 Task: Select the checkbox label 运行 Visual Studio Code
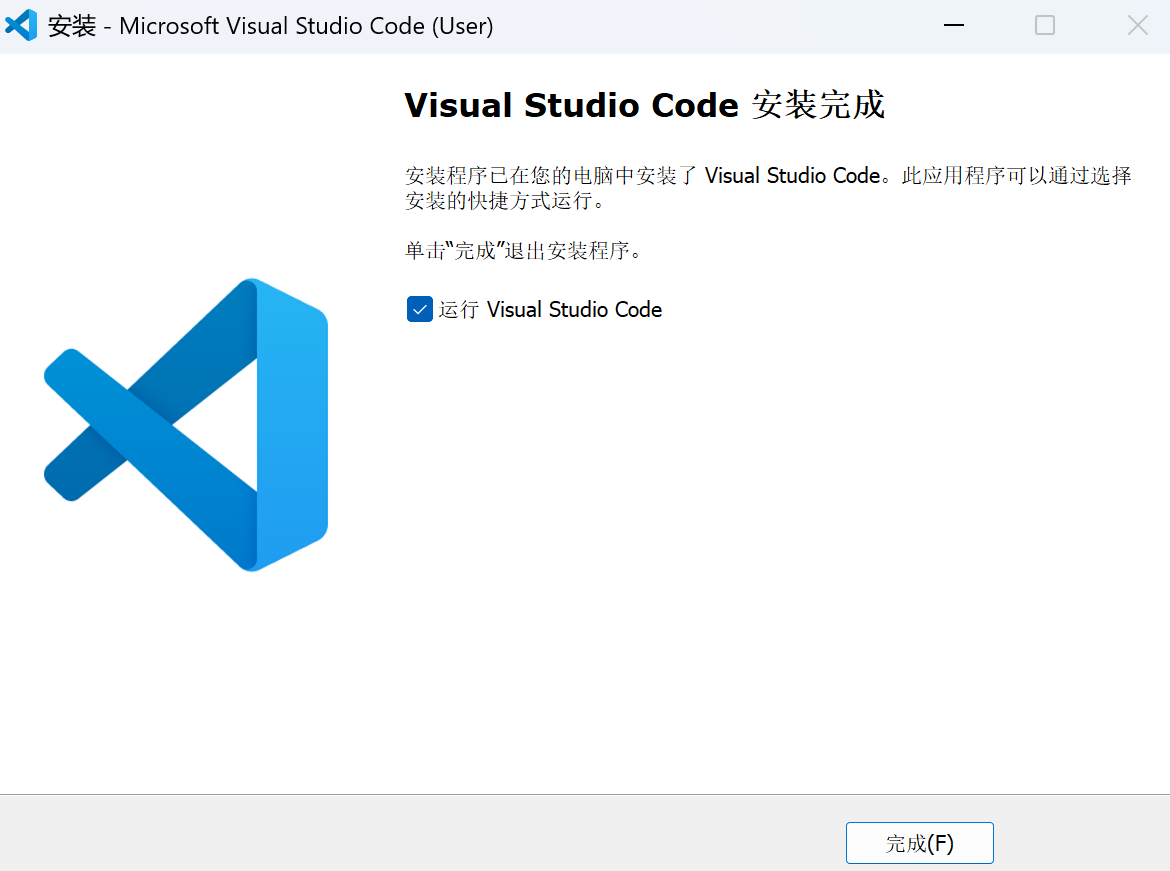click(x=572, y=309)
